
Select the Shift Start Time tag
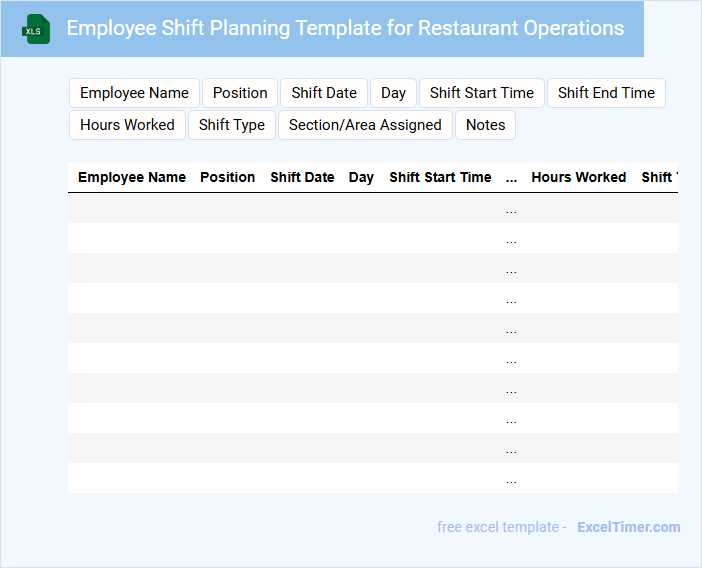tap(482, 93)
